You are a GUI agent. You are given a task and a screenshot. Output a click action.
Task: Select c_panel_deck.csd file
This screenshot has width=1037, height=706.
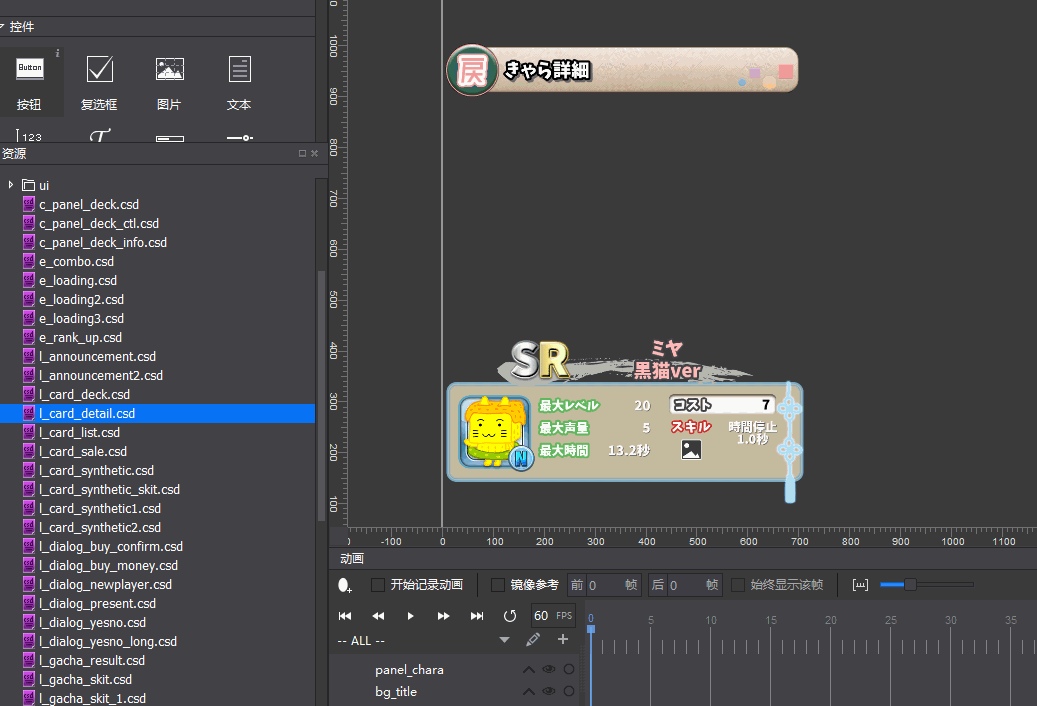(x=88, y=204)
